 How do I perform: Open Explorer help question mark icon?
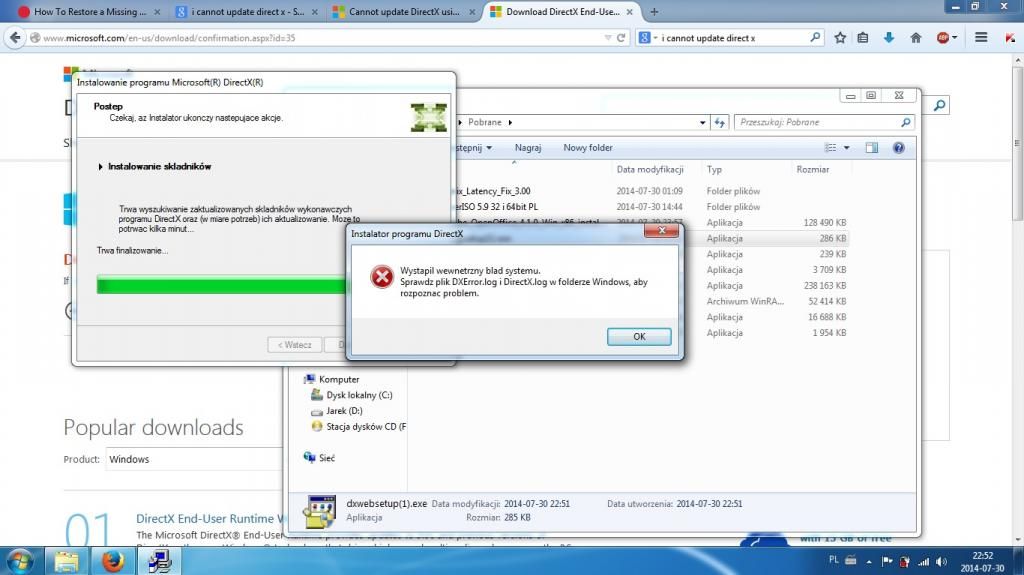(x=899, y=148)
